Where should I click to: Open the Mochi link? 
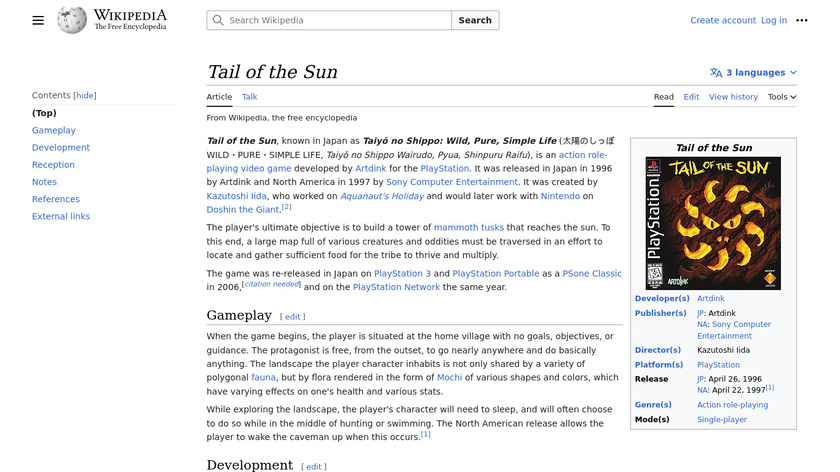449,378
